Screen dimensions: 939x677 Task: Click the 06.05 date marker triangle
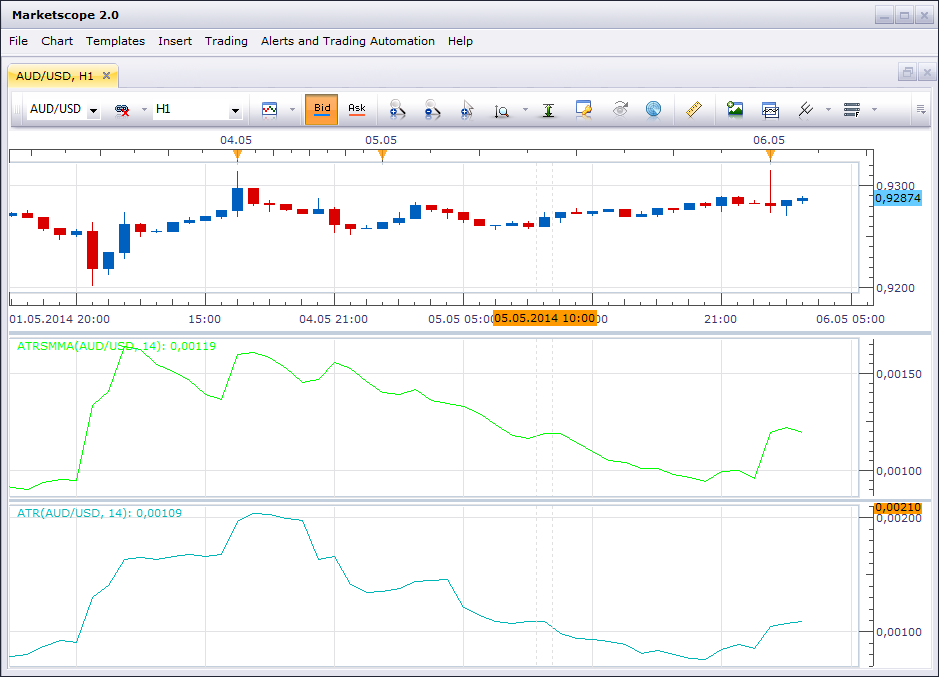point(770,156)
